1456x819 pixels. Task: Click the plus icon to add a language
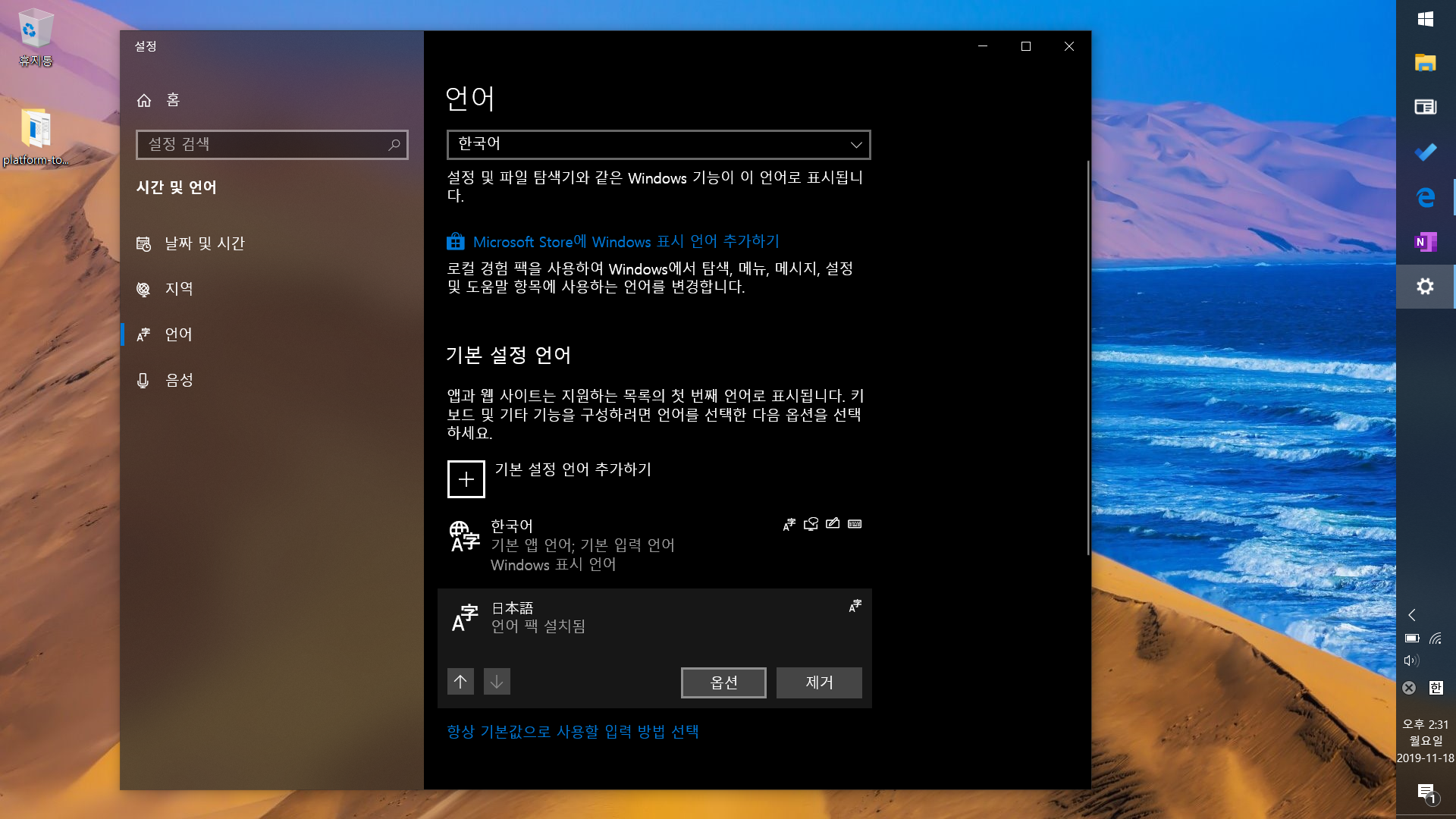pyautogui.click(x=466, y=479)
